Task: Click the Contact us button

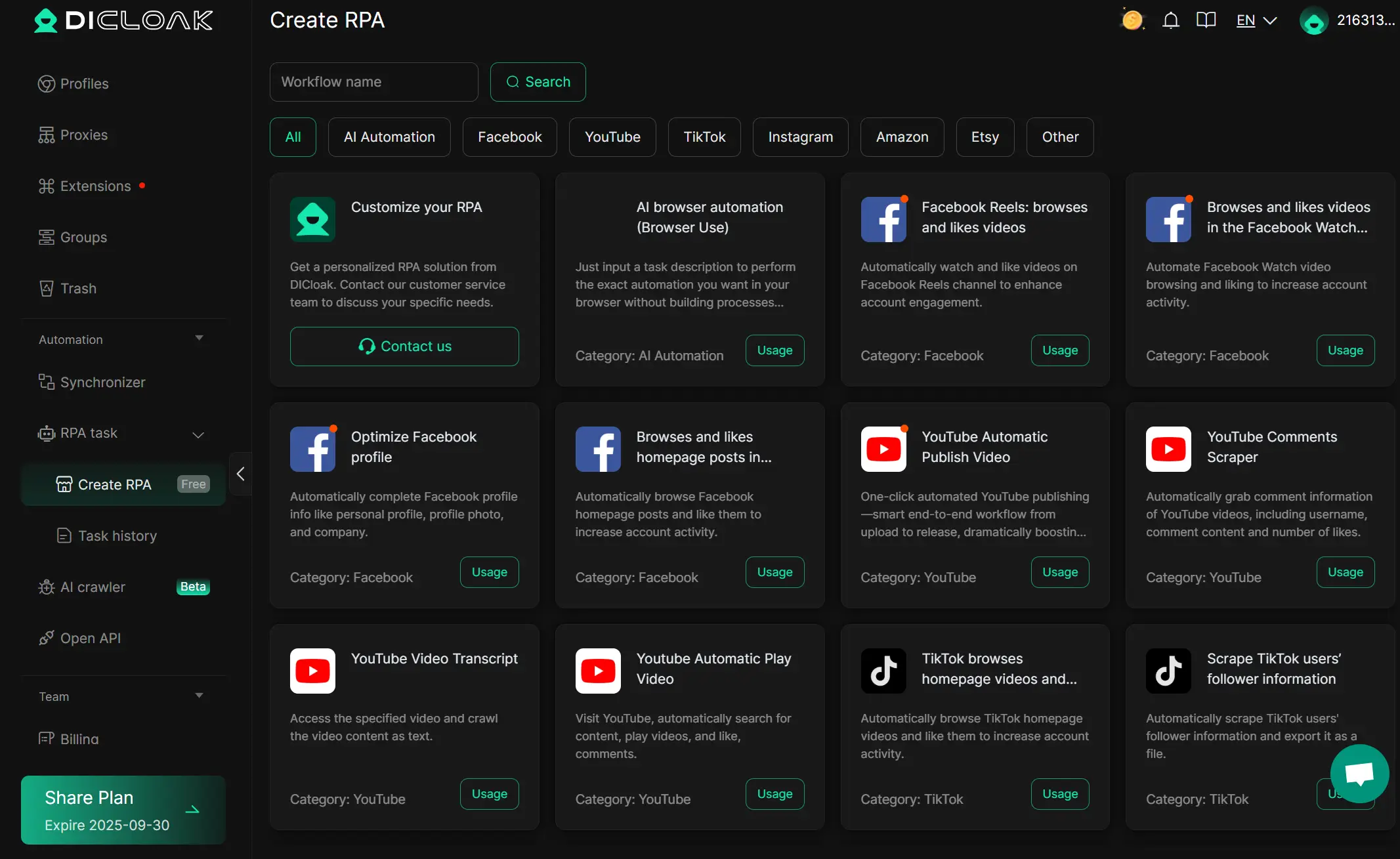Action: tap(404, 346)
